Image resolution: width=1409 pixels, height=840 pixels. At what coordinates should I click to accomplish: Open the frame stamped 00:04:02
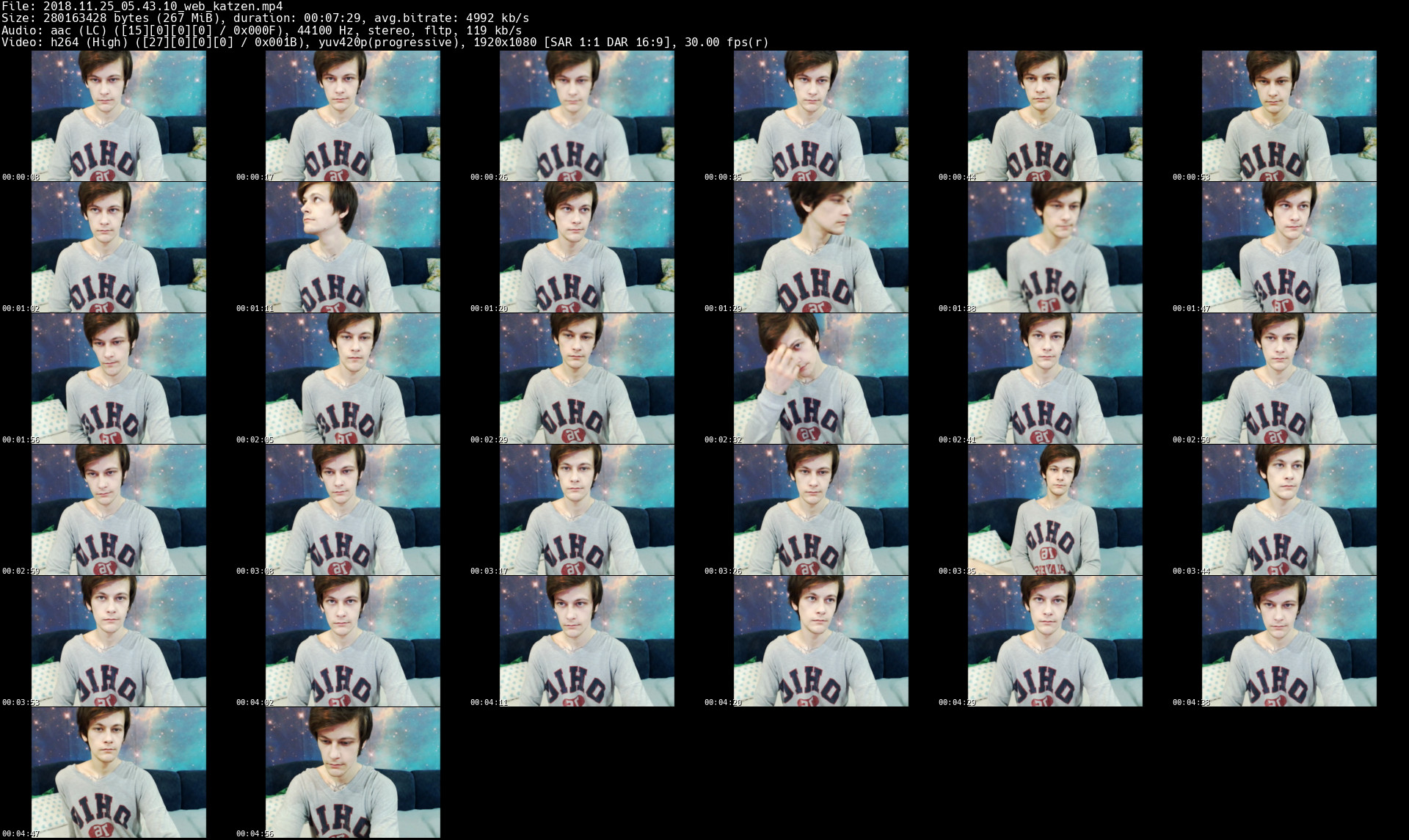click(x=352, y=641)
